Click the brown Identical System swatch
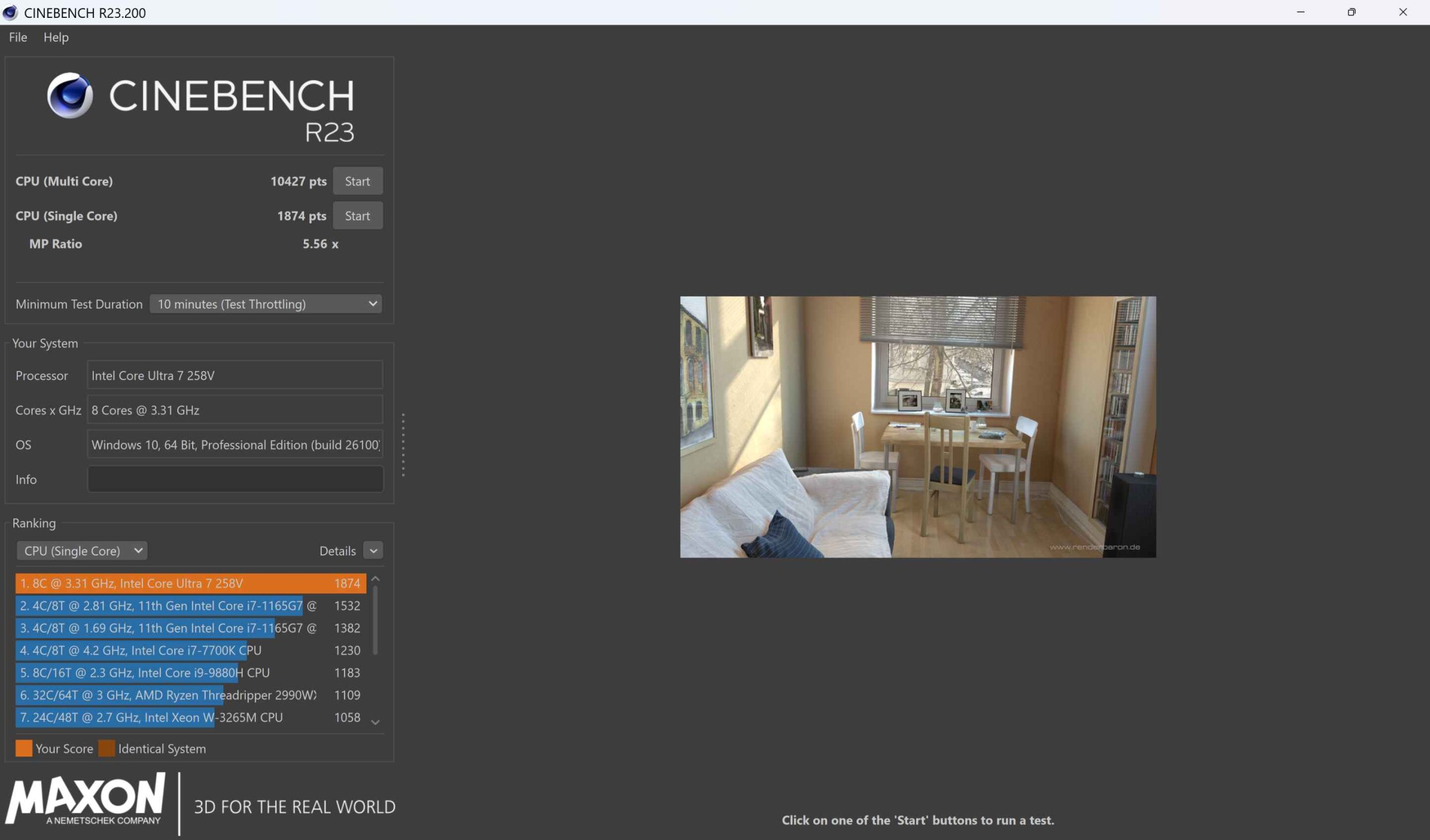The height and width of the screenshot is (840, 1430). click(x=106, y=748)
